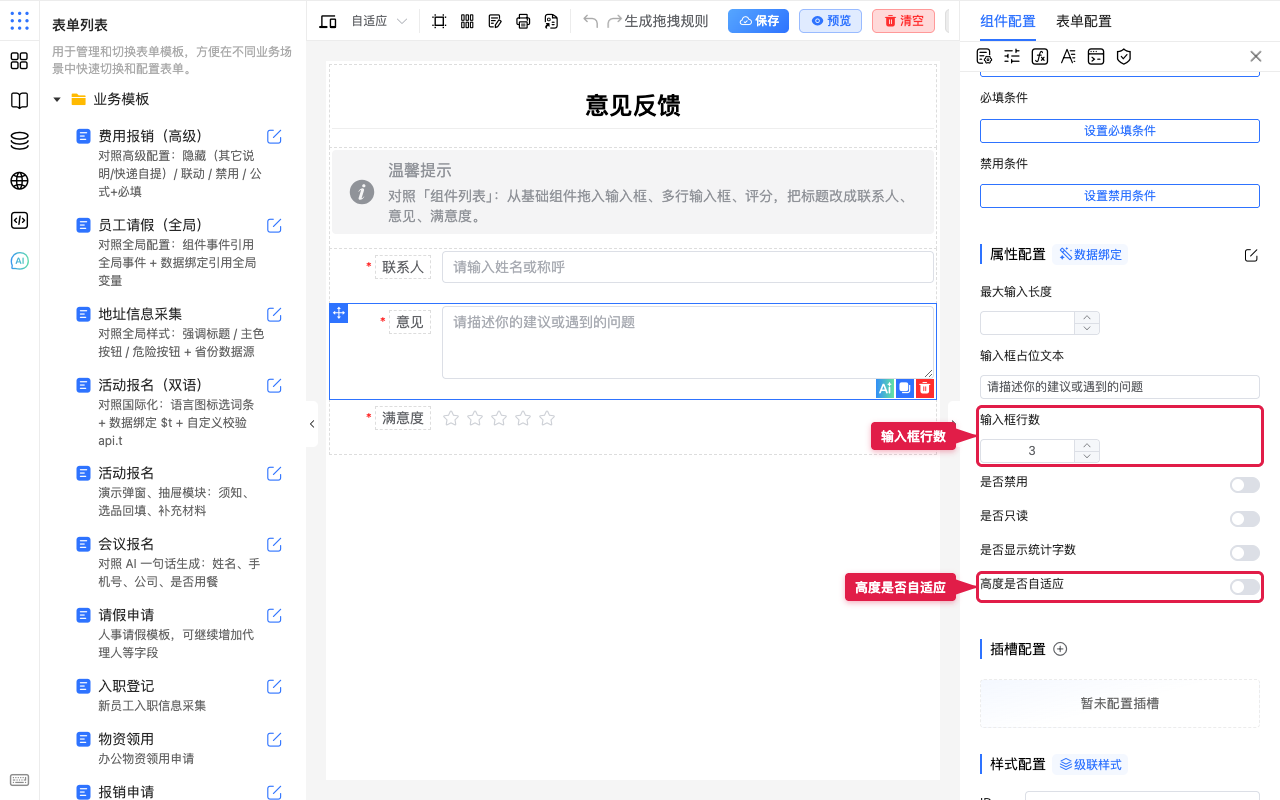1280x800 pixels.
Task: Toggle the 是否只读 switch
Action: pos(1245,519)
